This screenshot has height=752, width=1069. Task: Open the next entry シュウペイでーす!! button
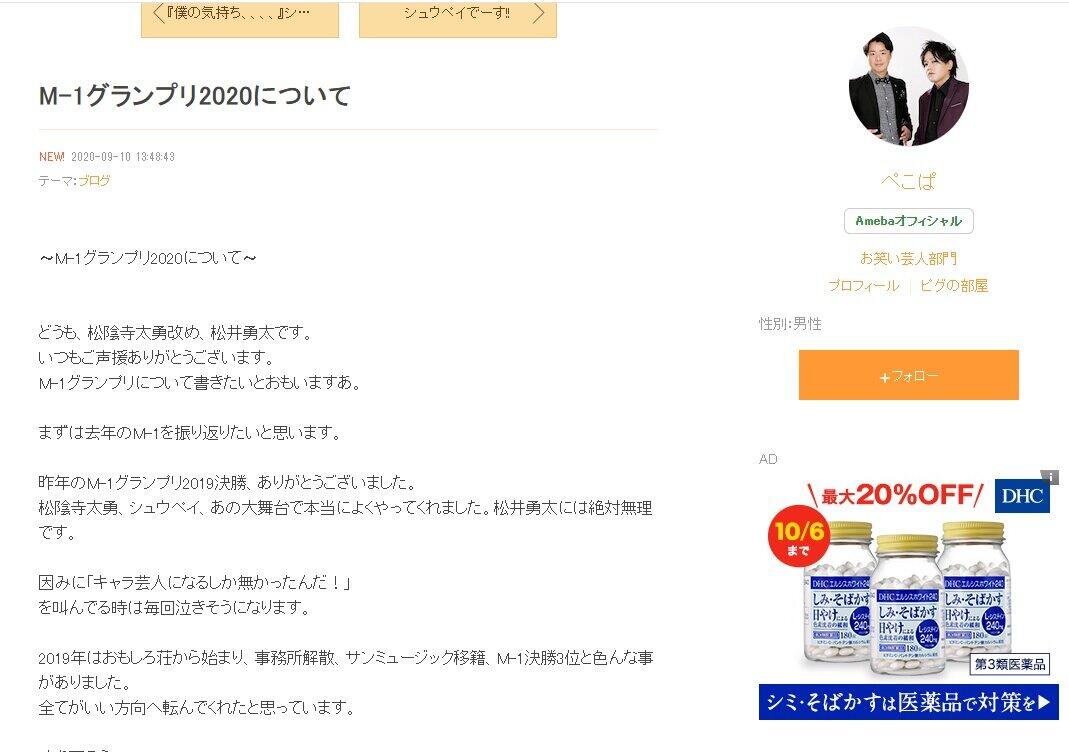click(458, 18)
